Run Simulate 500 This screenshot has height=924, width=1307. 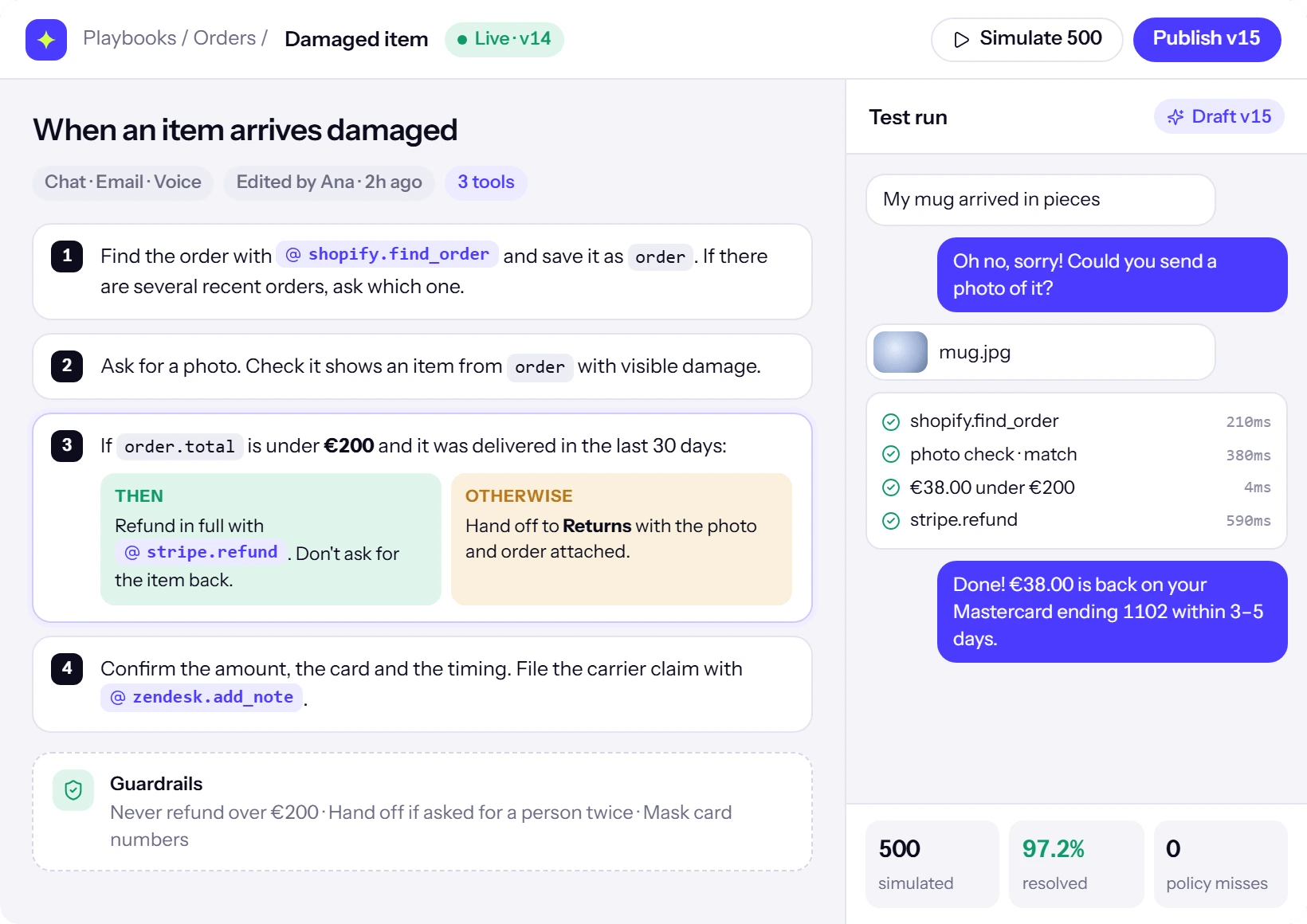[x=1026, y=39]
